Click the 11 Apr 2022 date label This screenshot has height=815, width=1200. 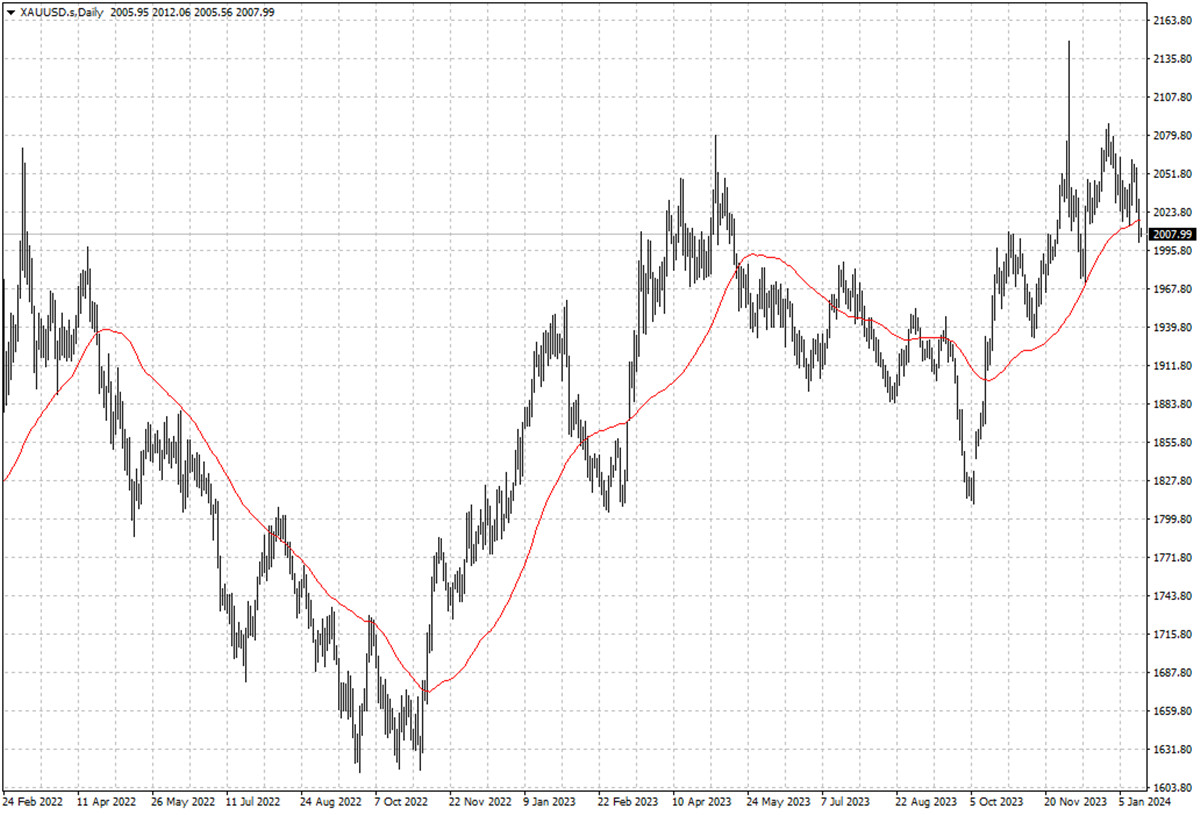tap(107, 802)
